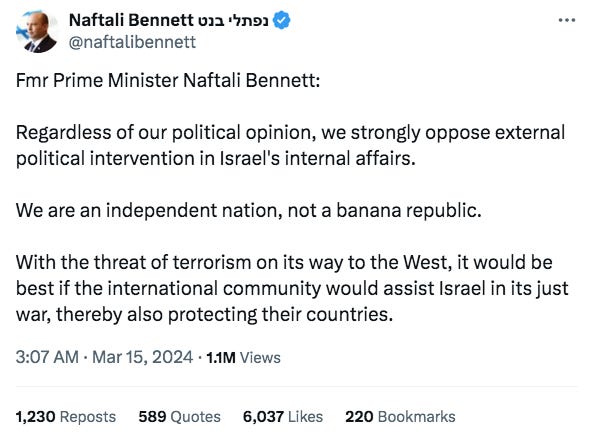590x445 pixels.
Task: Open the three-dot more options menu
Action: [567, 20]
